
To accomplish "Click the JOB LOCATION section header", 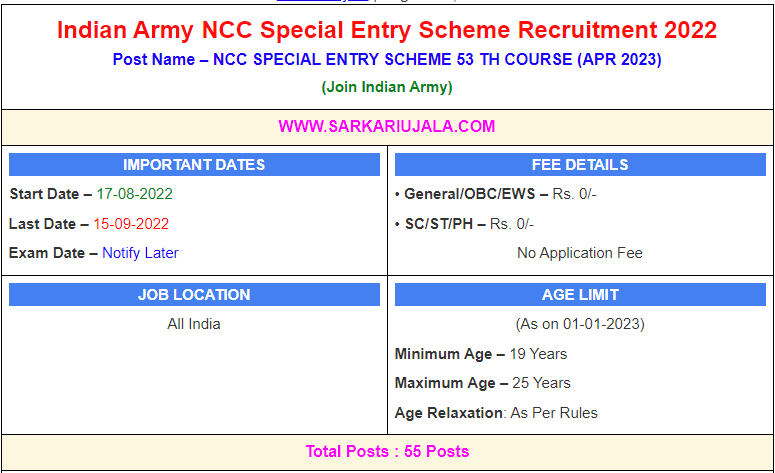I will click(x=194, y=295).
